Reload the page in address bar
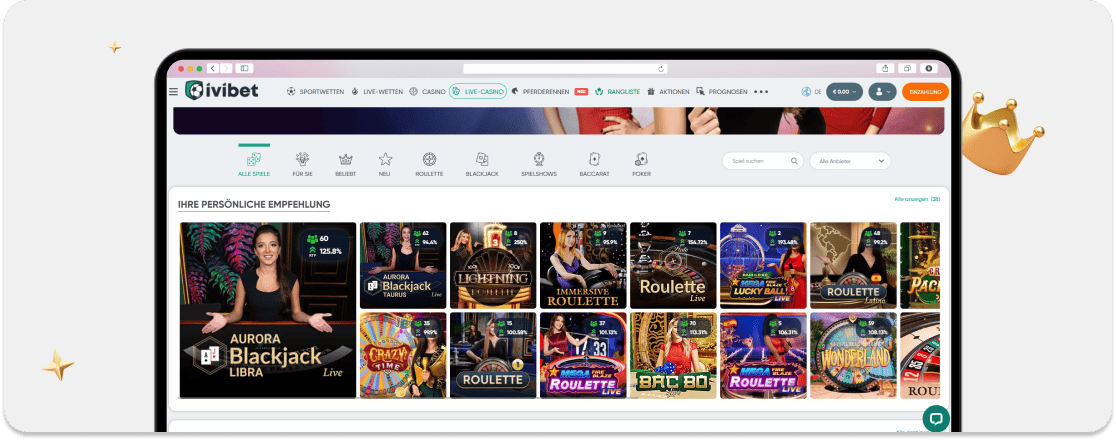 coord(661,69)
